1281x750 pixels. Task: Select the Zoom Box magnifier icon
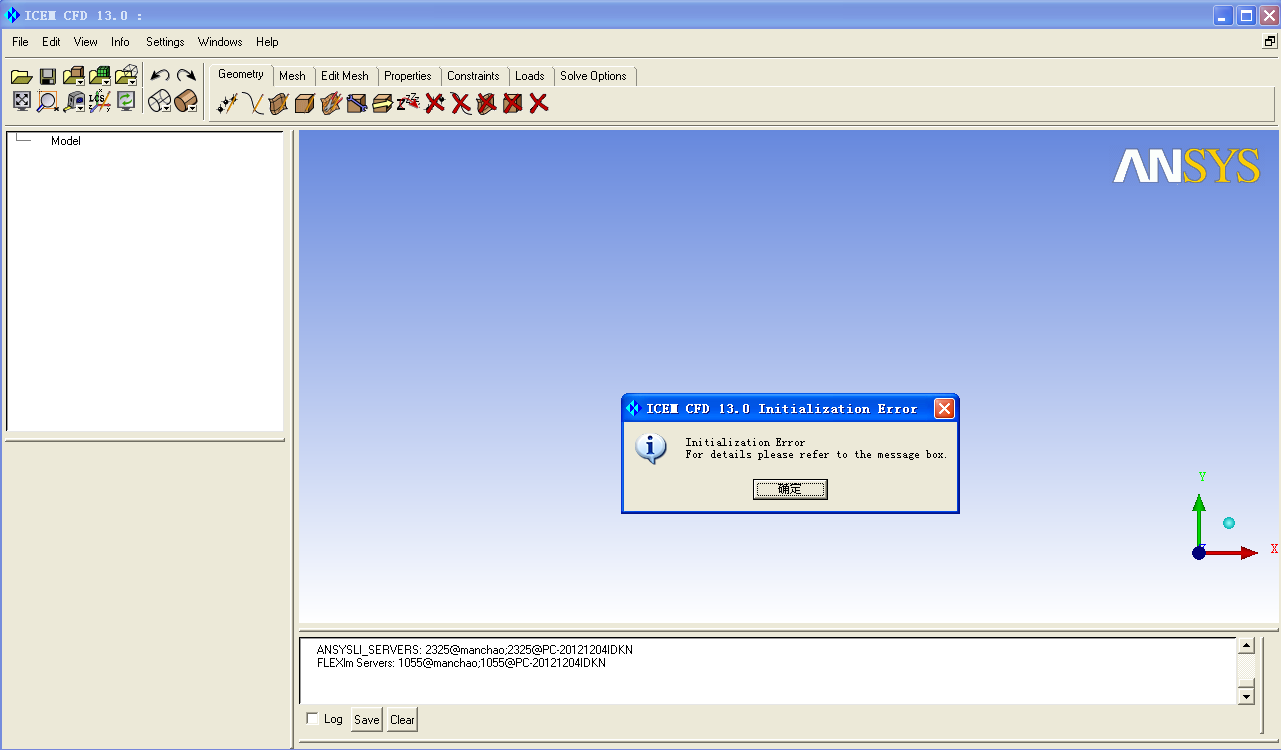(x=47, y=101)
